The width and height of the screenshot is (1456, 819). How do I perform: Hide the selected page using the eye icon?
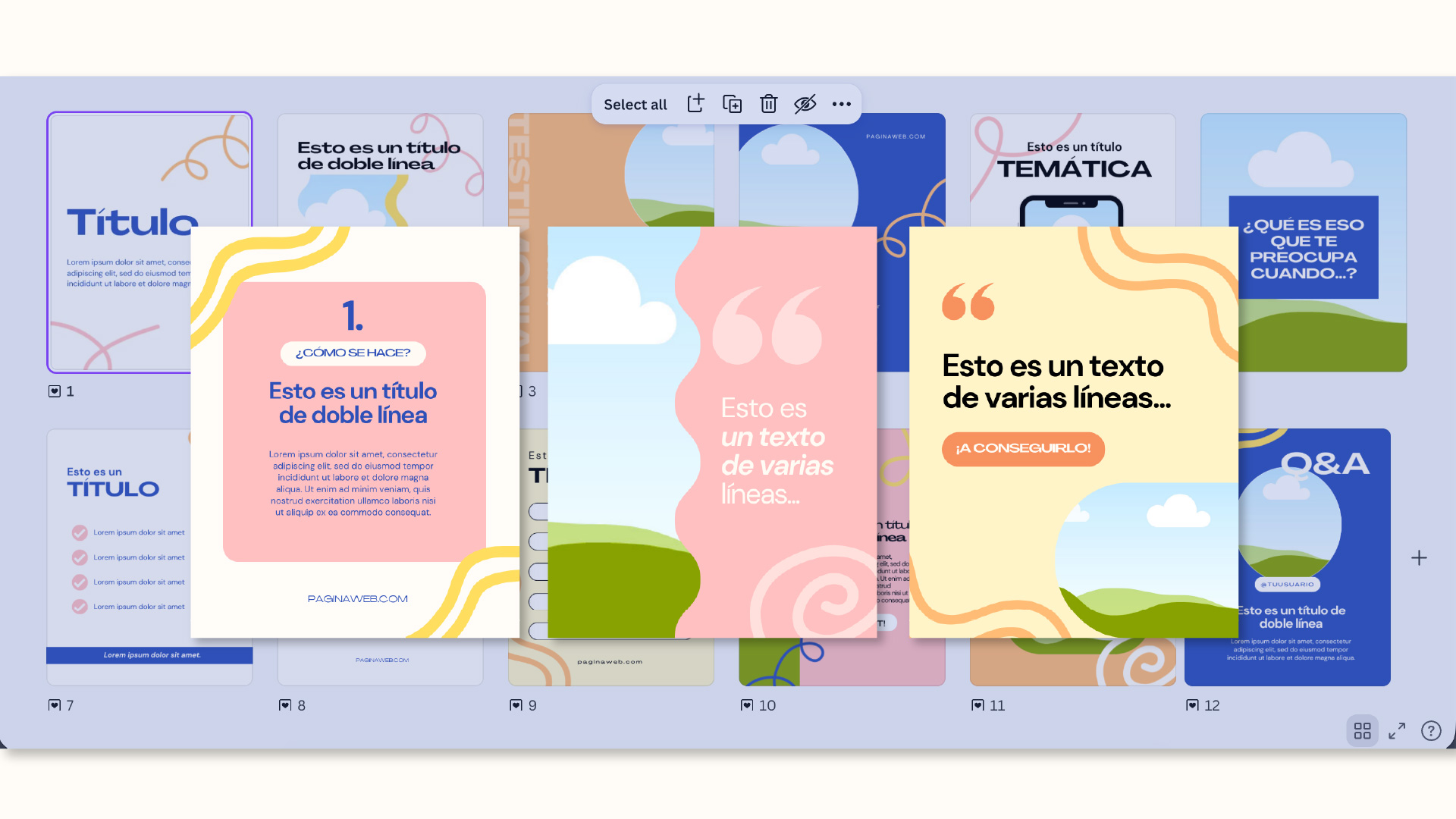click(805, 104)
